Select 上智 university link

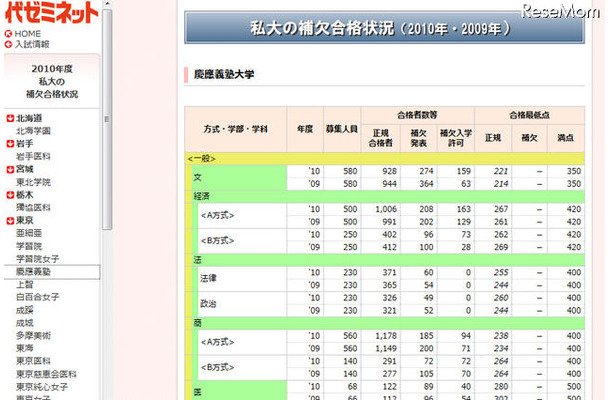(25, 284)
